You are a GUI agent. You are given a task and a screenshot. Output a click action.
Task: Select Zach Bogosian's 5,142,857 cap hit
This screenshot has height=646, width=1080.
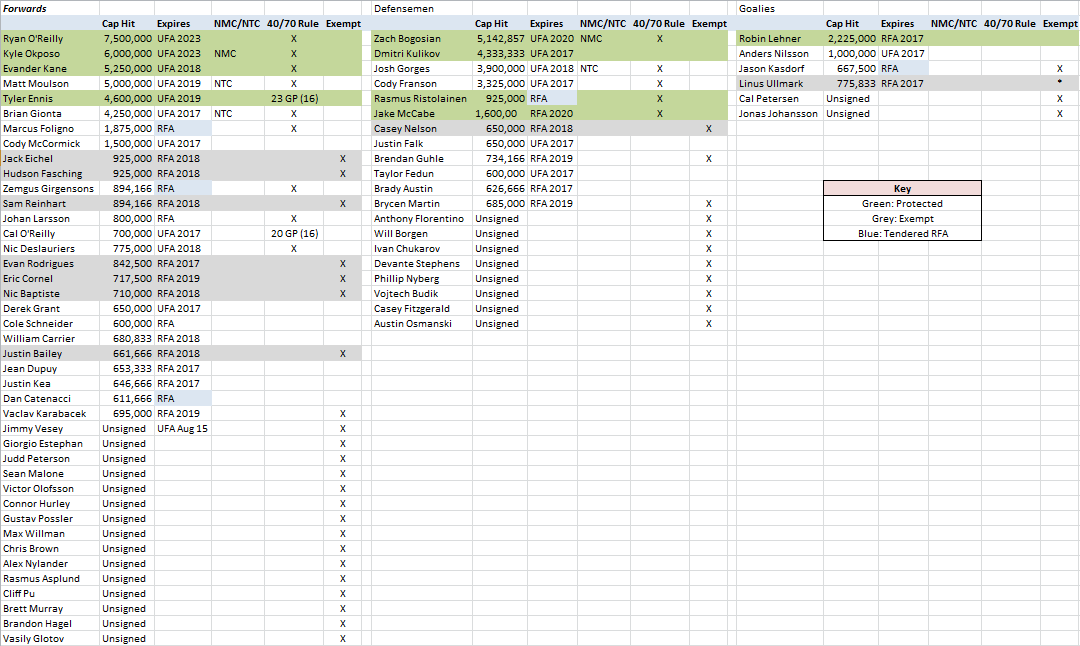point(500,39)
